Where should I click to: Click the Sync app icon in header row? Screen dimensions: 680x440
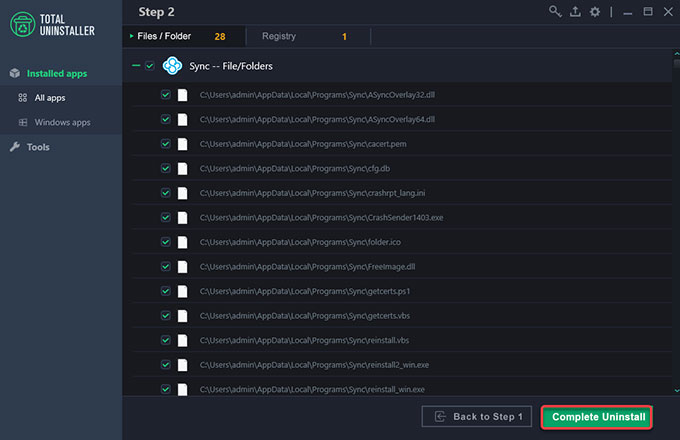[x=172, y=66]
